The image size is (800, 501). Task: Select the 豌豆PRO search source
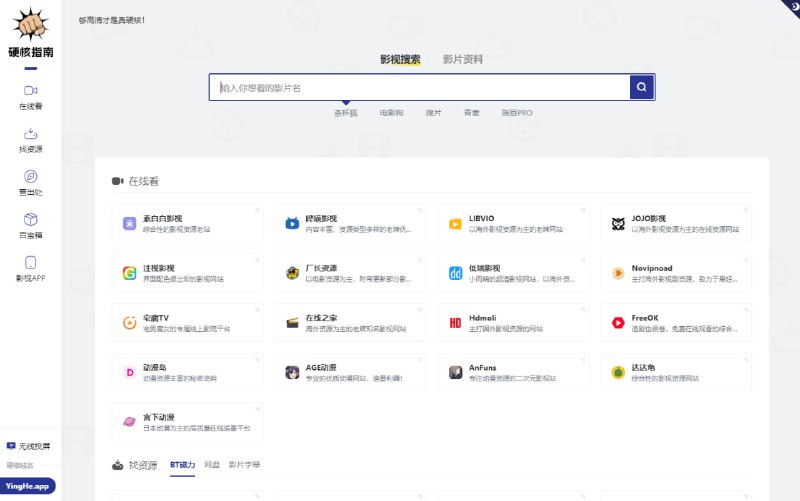[518, 113]
